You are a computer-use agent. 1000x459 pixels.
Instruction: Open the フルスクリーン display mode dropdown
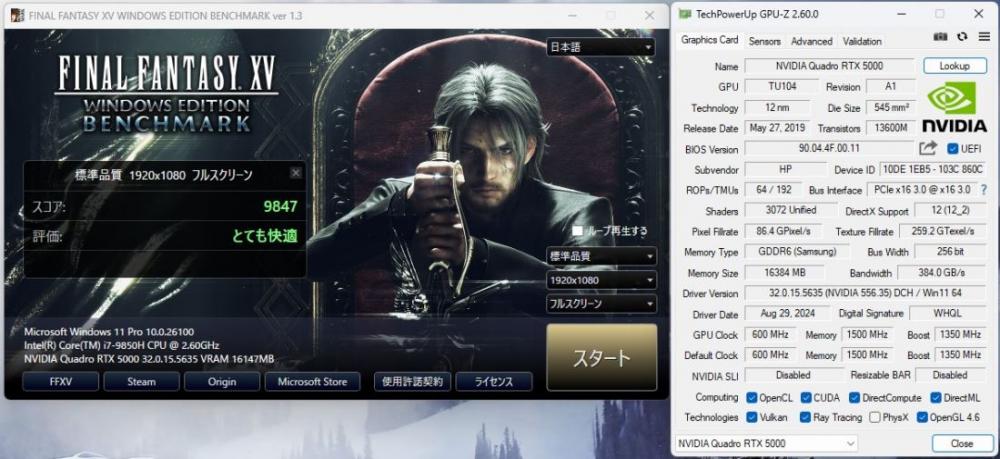click(x=601, y=304)
